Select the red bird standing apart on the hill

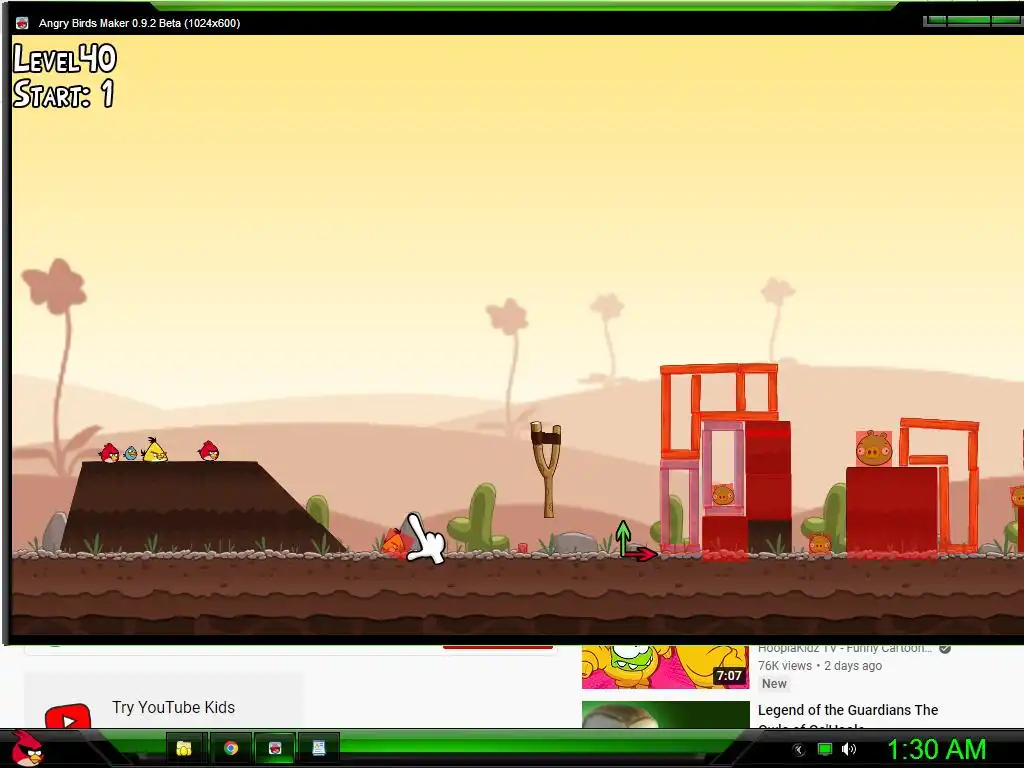(208, 451)
